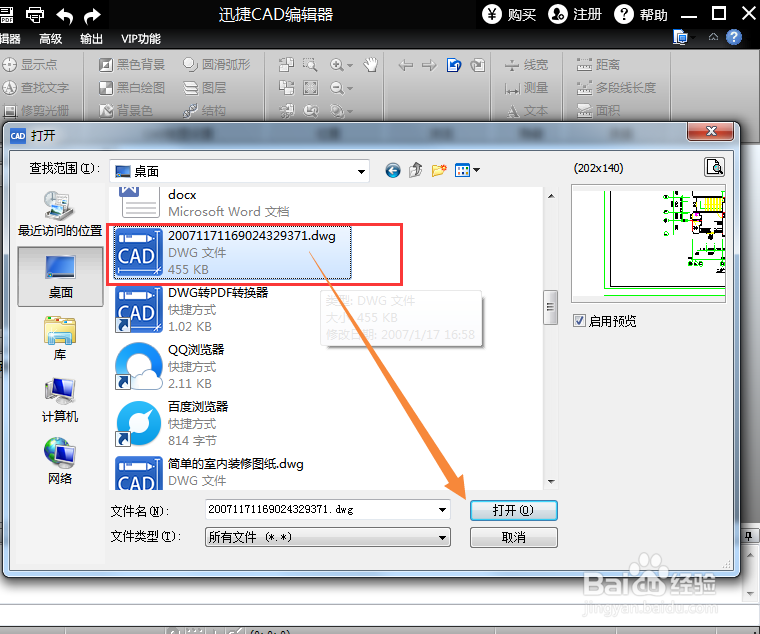This screenshot has width=760, height=634.
Task: Open the 帮助 help button
Action: [641, 15]
